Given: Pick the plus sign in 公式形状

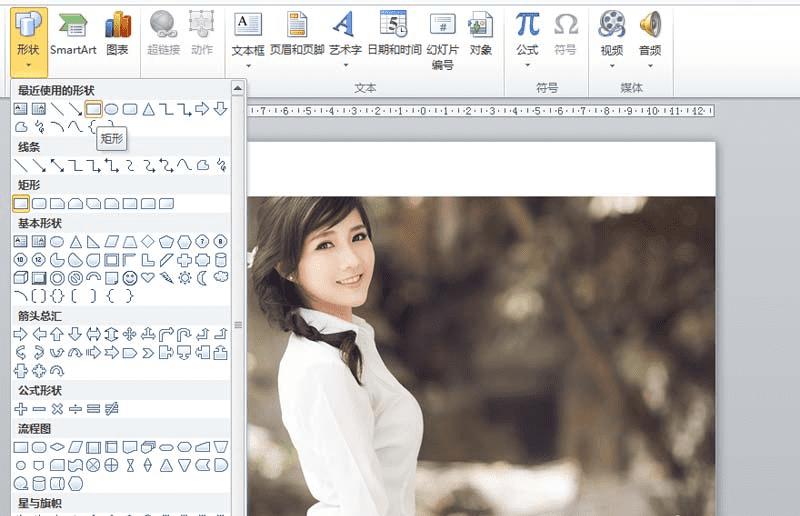Looking at the screenshot, I should (x=21, y=409).
